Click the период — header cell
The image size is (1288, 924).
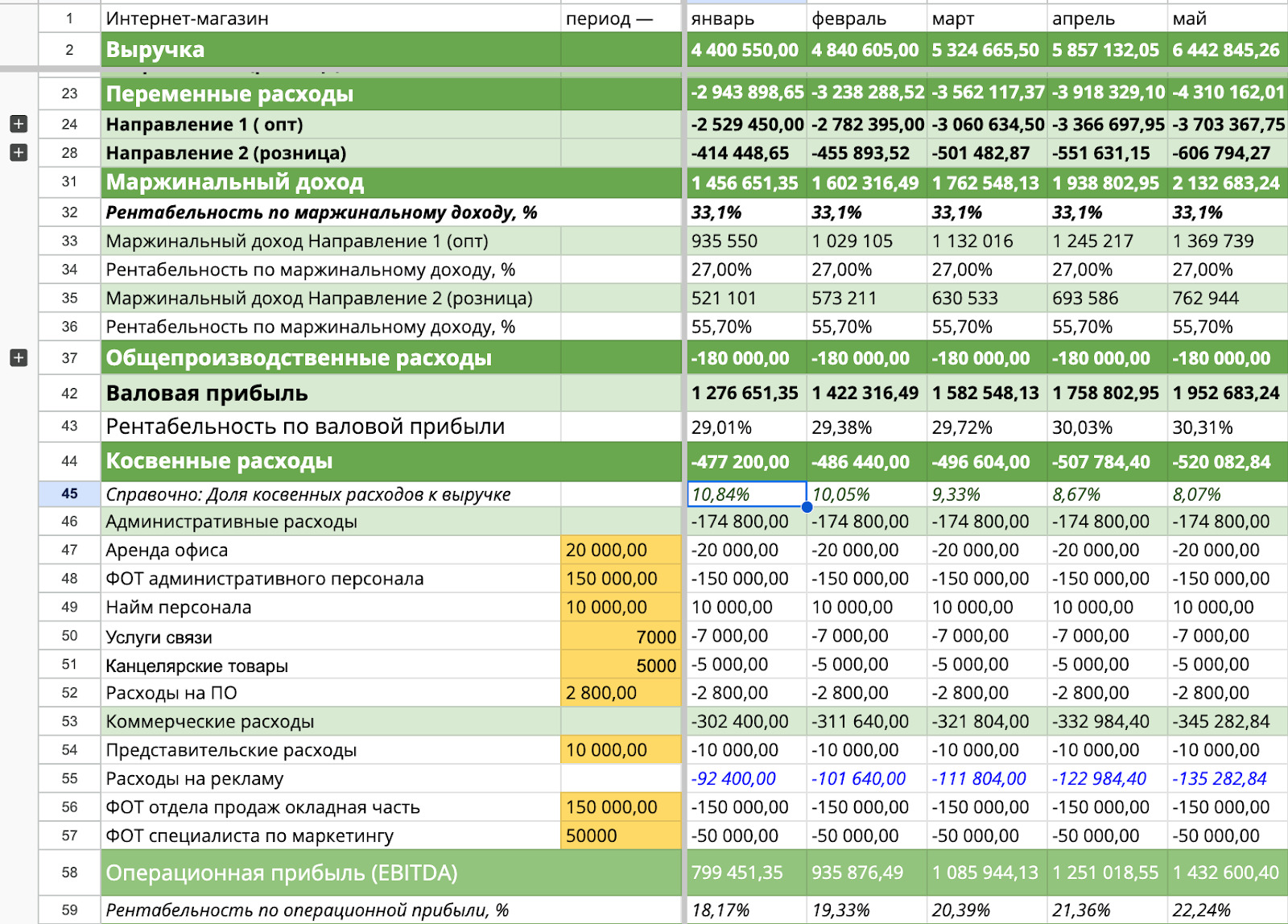pyautogui.click(x=621, y=19)
